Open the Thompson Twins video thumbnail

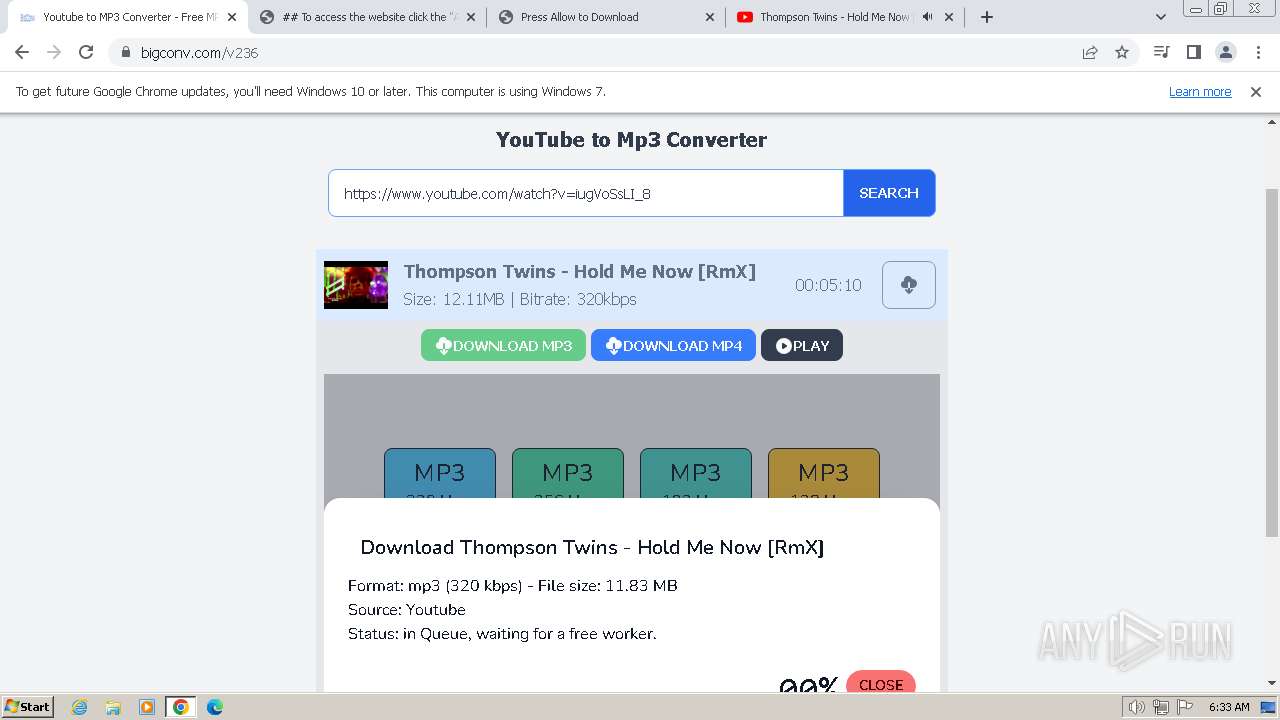coord(356,285)
